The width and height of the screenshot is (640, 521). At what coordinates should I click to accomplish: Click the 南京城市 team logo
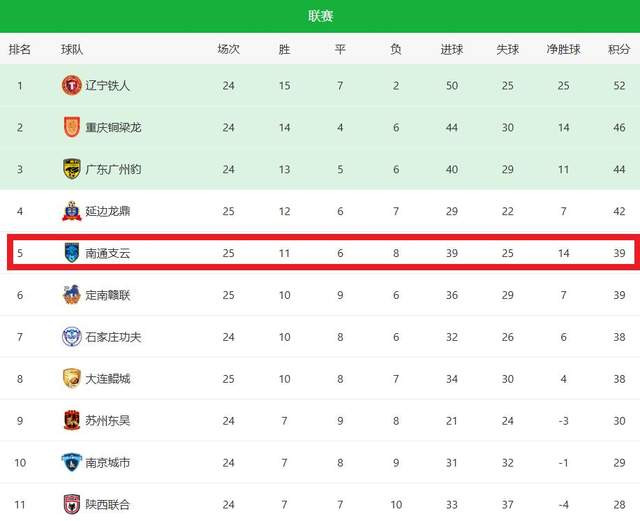71,463
